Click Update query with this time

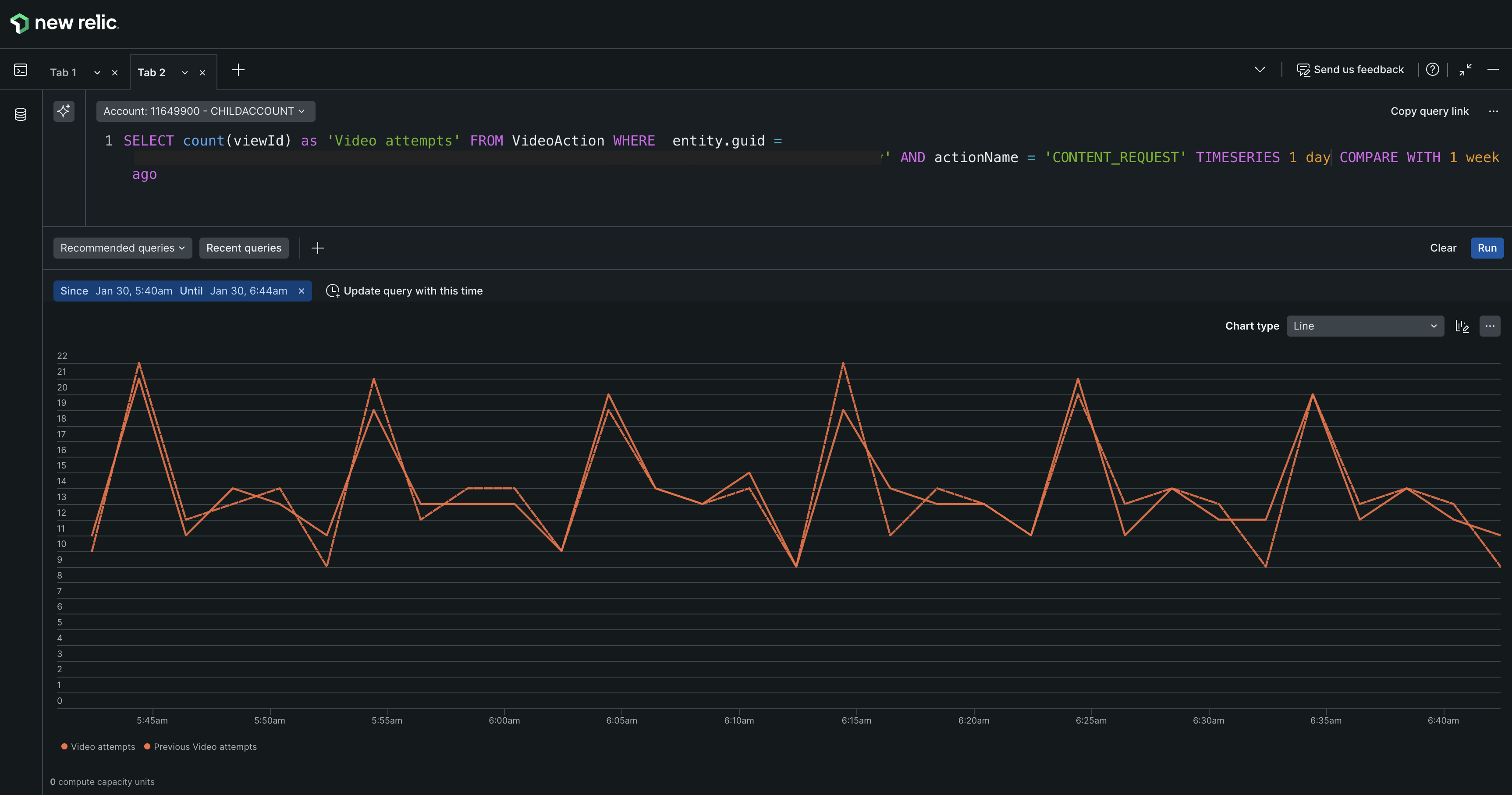pyautogui.click(x=405, y=291)
